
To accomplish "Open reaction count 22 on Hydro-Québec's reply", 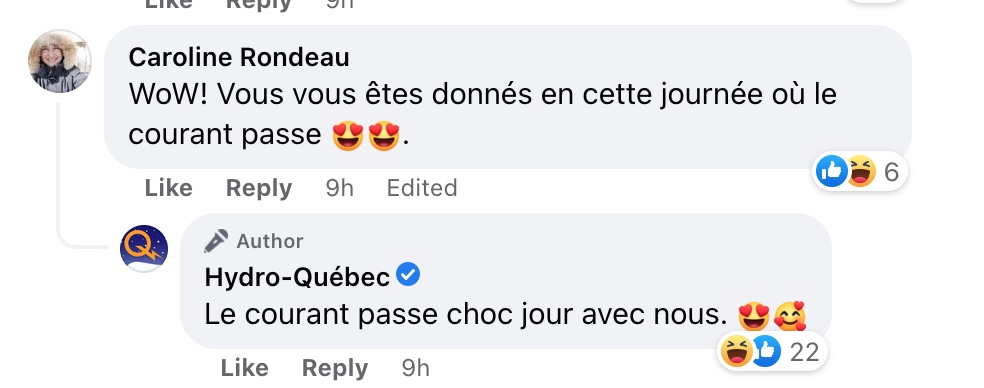I will pos(805,352).
